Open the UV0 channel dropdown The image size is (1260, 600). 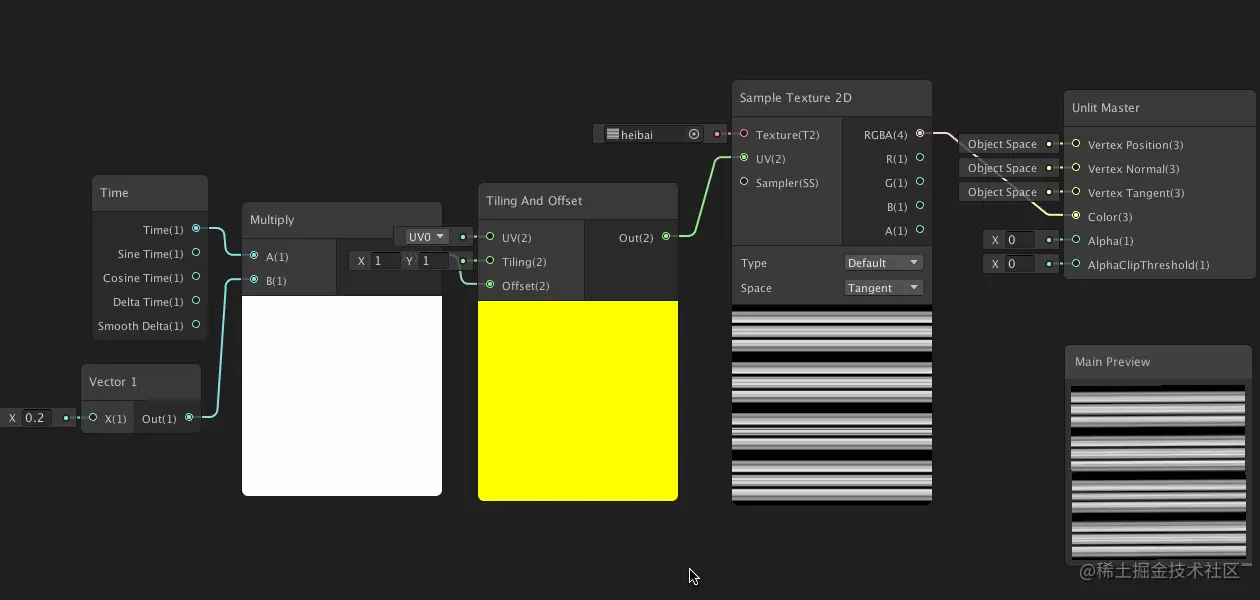427,237
